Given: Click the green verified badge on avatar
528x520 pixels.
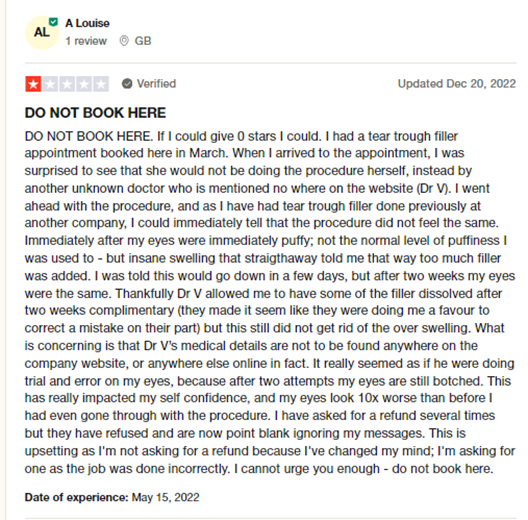Looking at the screenshot, I should point(53,22).
